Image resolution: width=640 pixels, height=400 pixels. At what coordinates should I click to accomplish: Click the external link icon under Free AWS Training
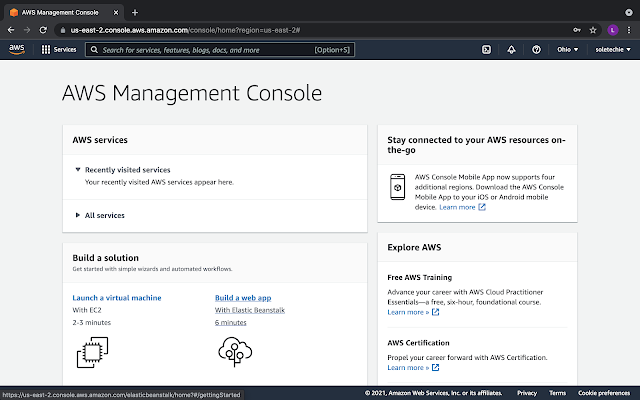click(x=436, y=312)
